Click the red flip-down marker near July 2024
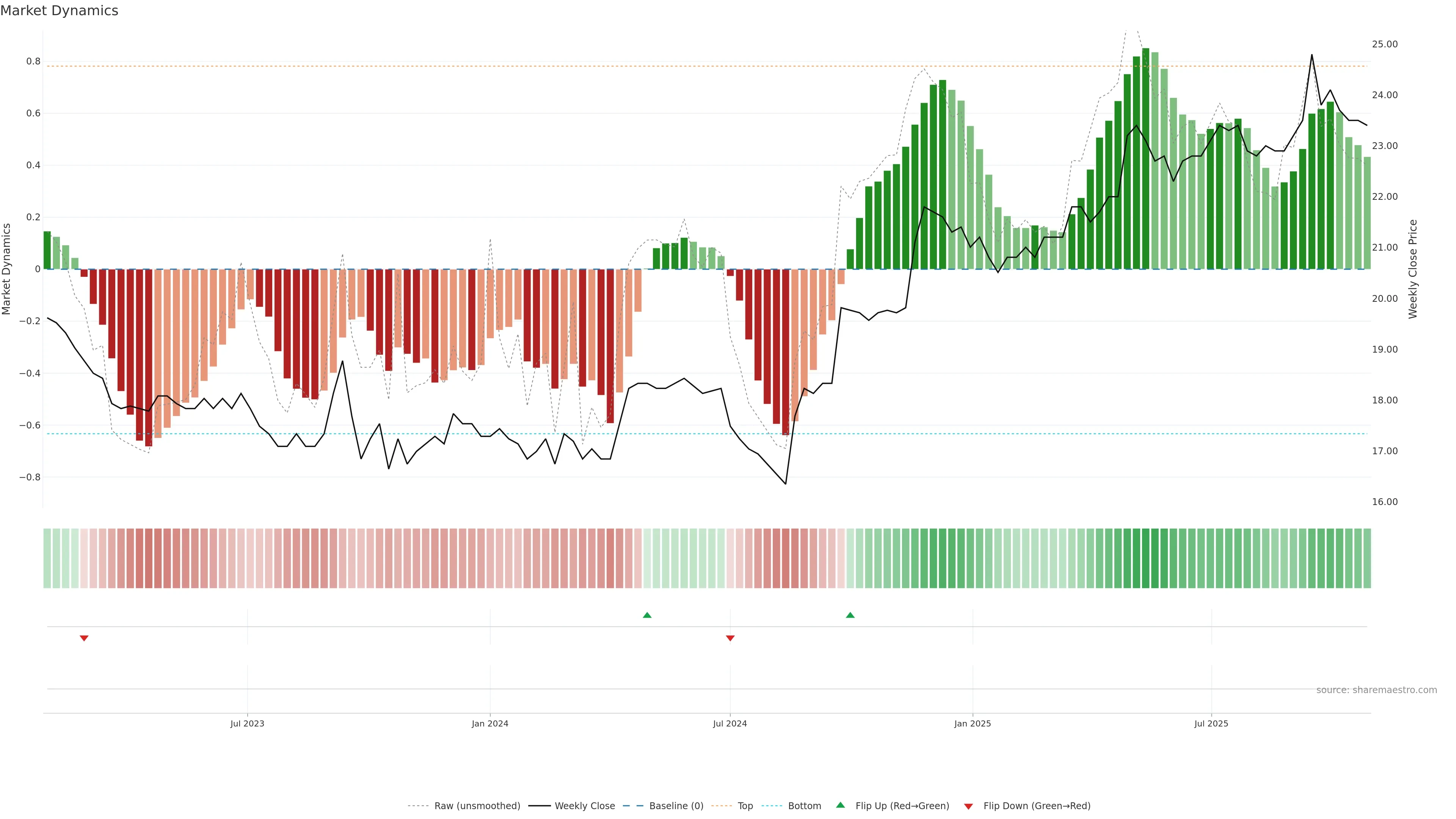 click(x=730, y=638)
